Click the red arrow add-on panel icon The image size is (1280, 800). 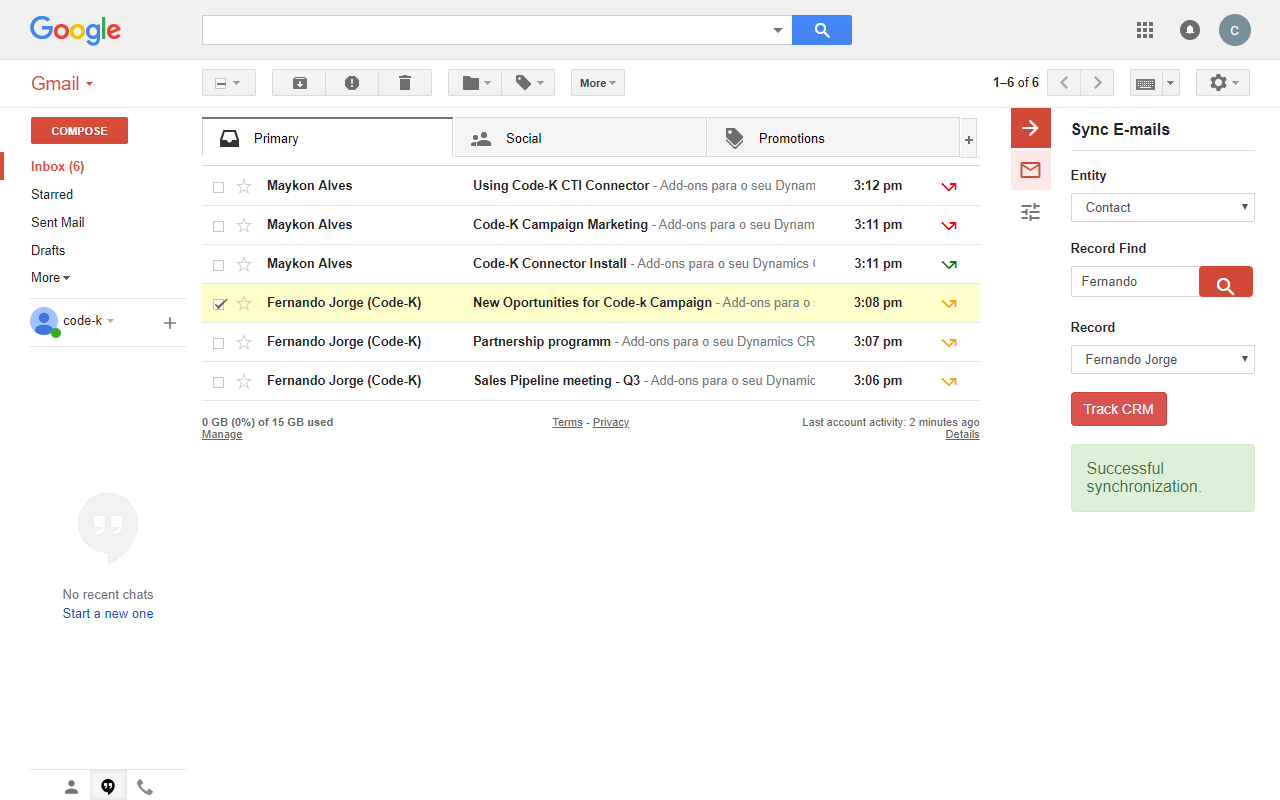point(1031,128)
